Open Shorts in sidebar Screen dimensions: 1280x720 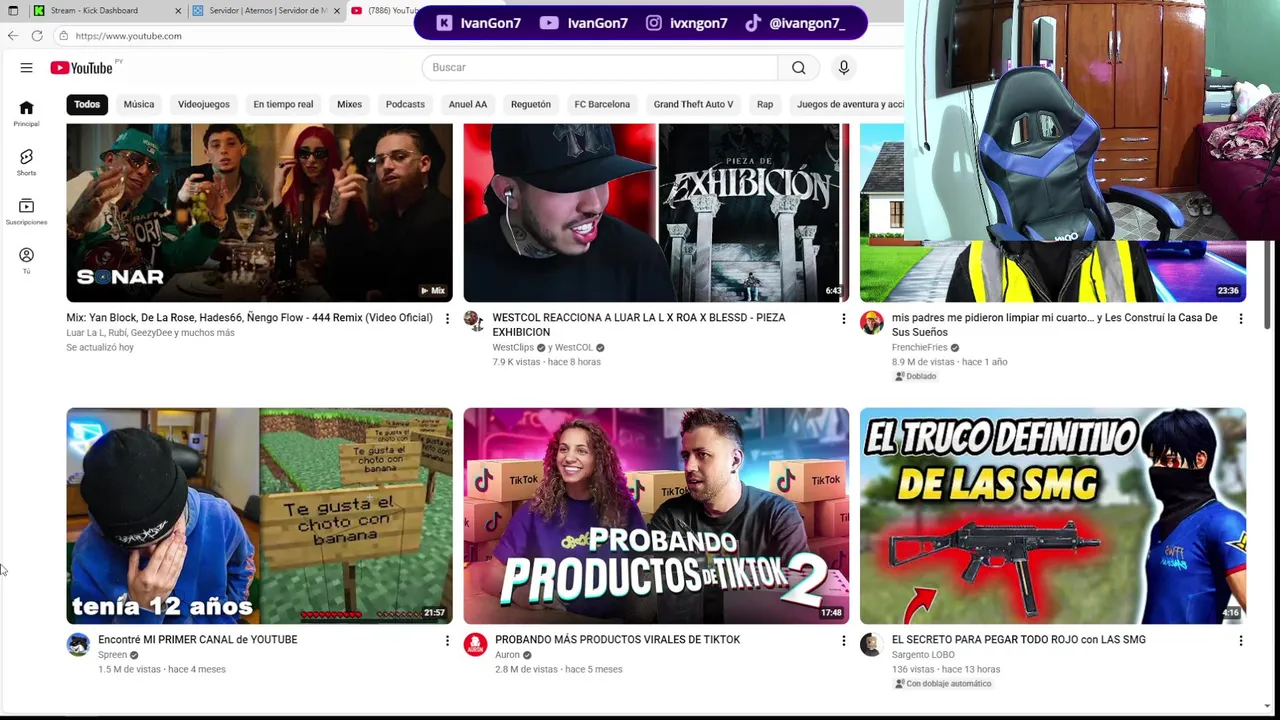(x=26, y=162)
